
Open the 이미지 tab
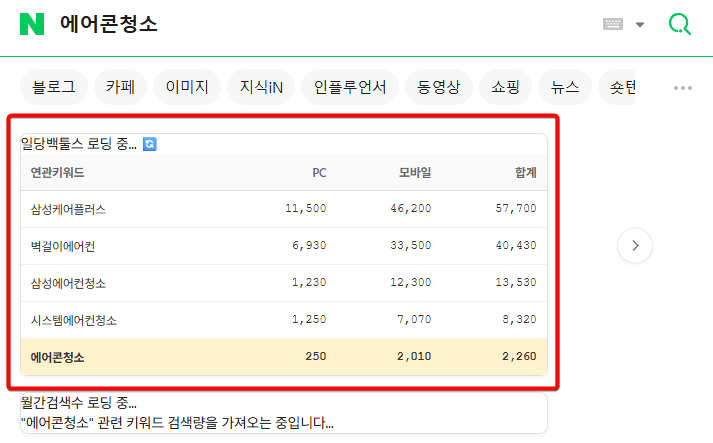187,88
